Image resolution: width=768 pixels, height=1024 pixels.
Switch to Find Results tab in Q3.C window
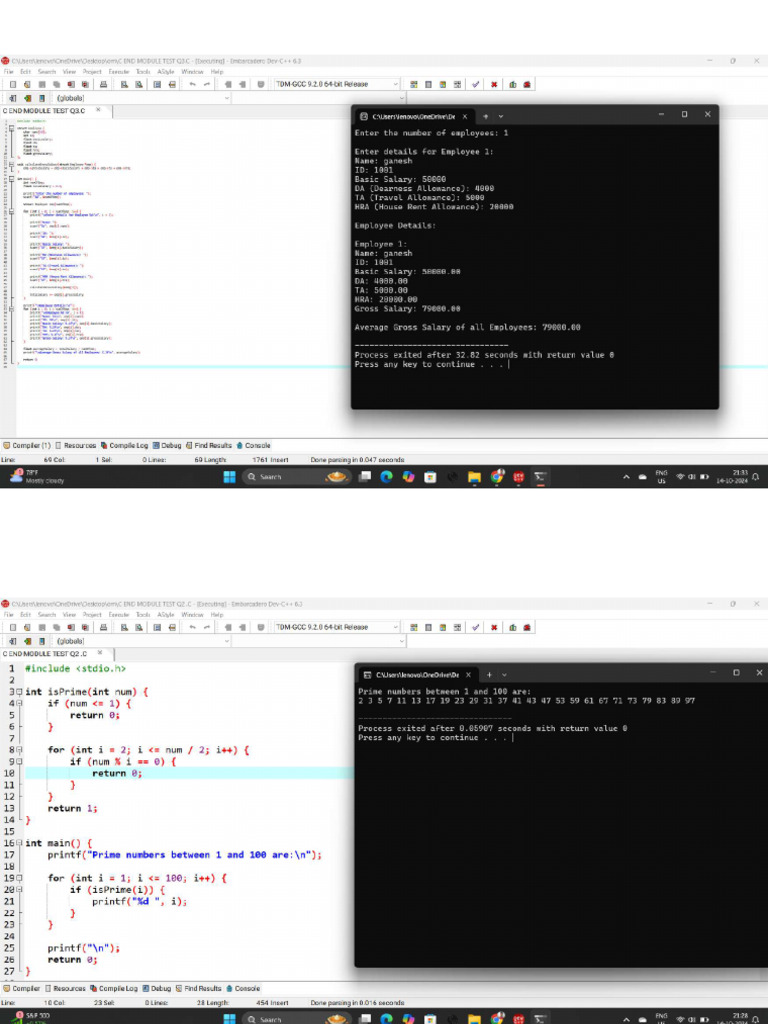pos(209,445)
